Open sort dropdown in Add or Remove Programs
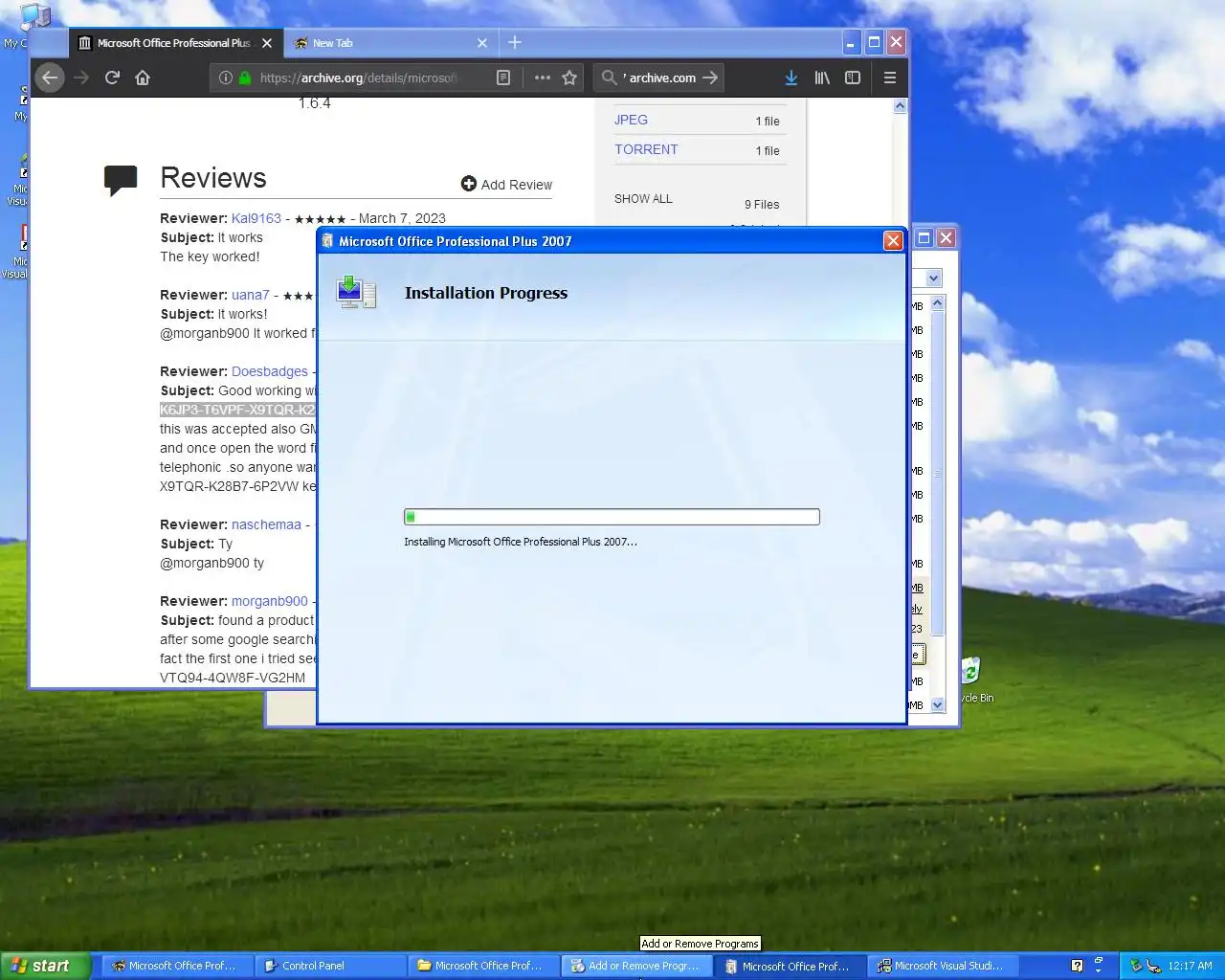 (x=934, y=278)
